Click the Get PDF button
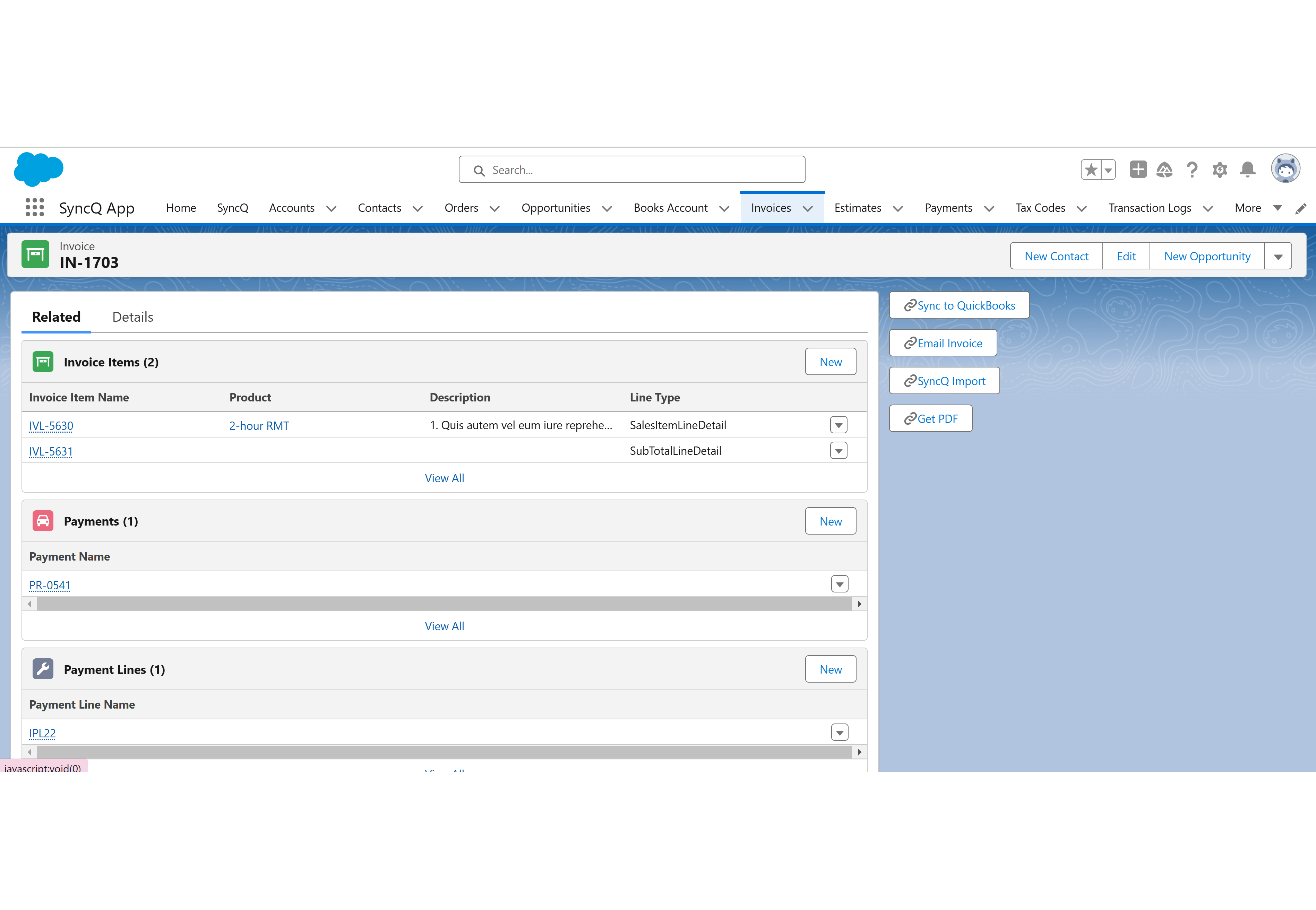Image resolution: width=1316 pixels, height=910 pixels. (x=931, y=418)
